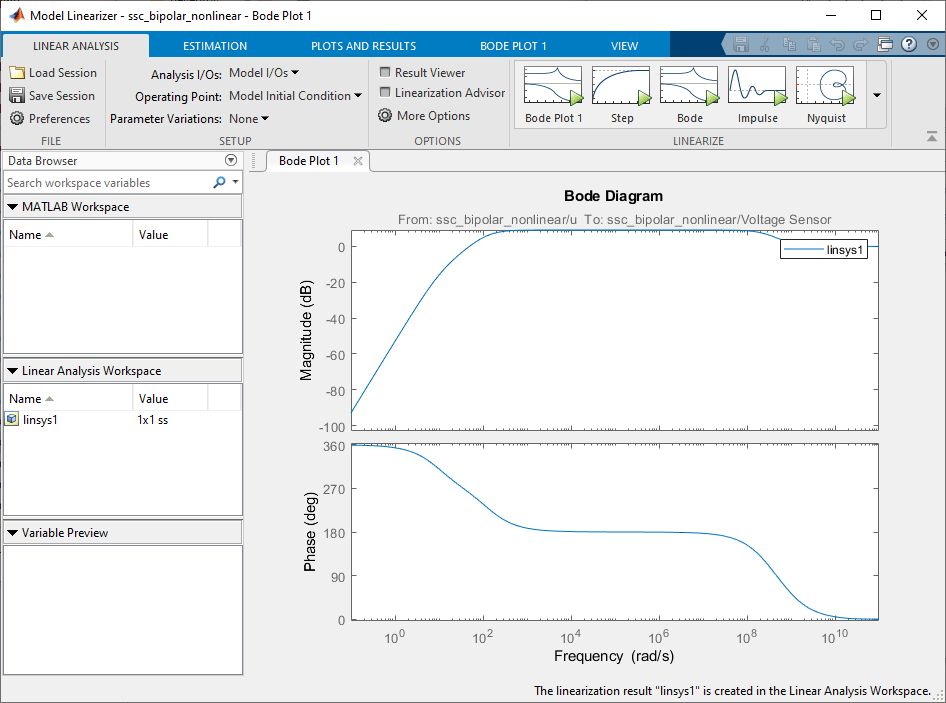This screenshot has width=946, height=703.
Task: Open the Help question mark icon
Action: coord(909,45)
